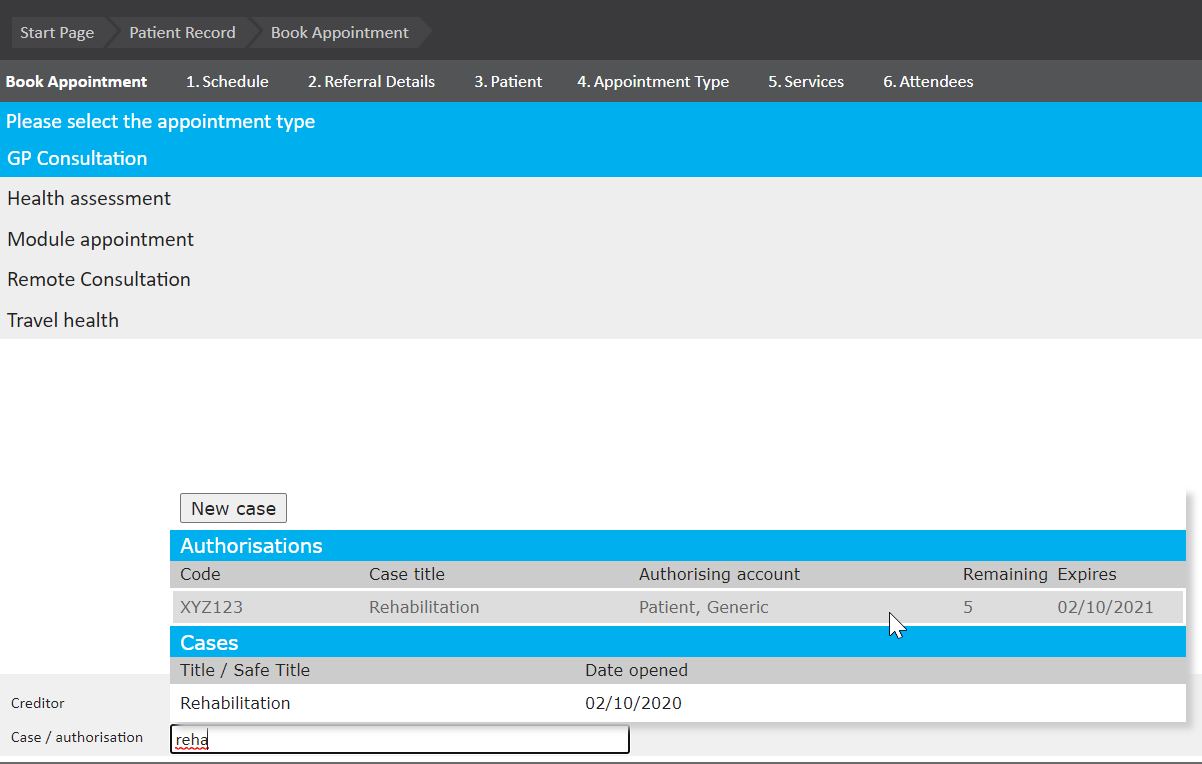Switch to 6. Attendees tab
Screen dimensions: 1202x764
pyautogui.click(x=927, y=82)
